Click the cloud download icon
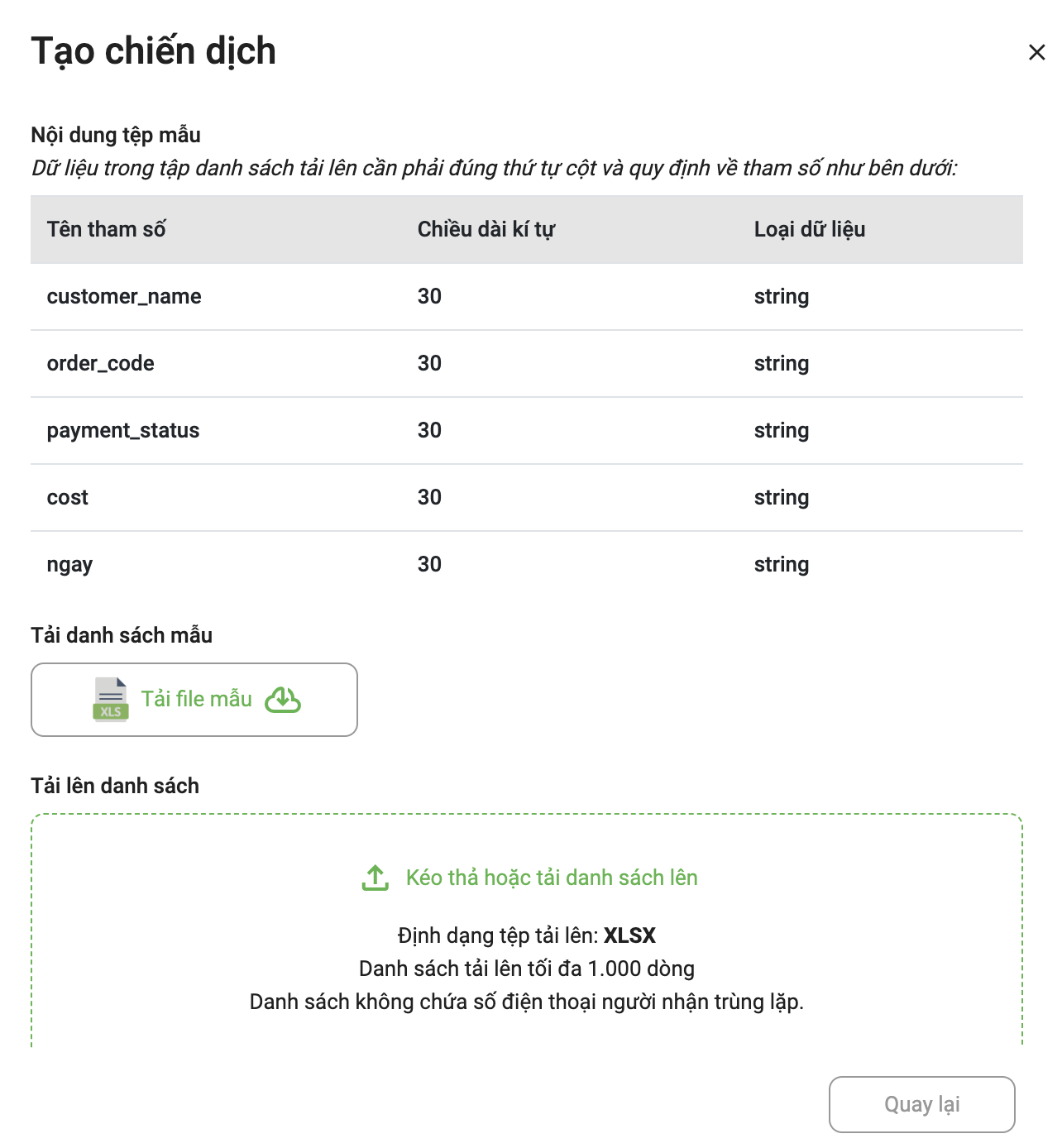The width and height of the screenshot is (1062, 1148). [283, 700]
